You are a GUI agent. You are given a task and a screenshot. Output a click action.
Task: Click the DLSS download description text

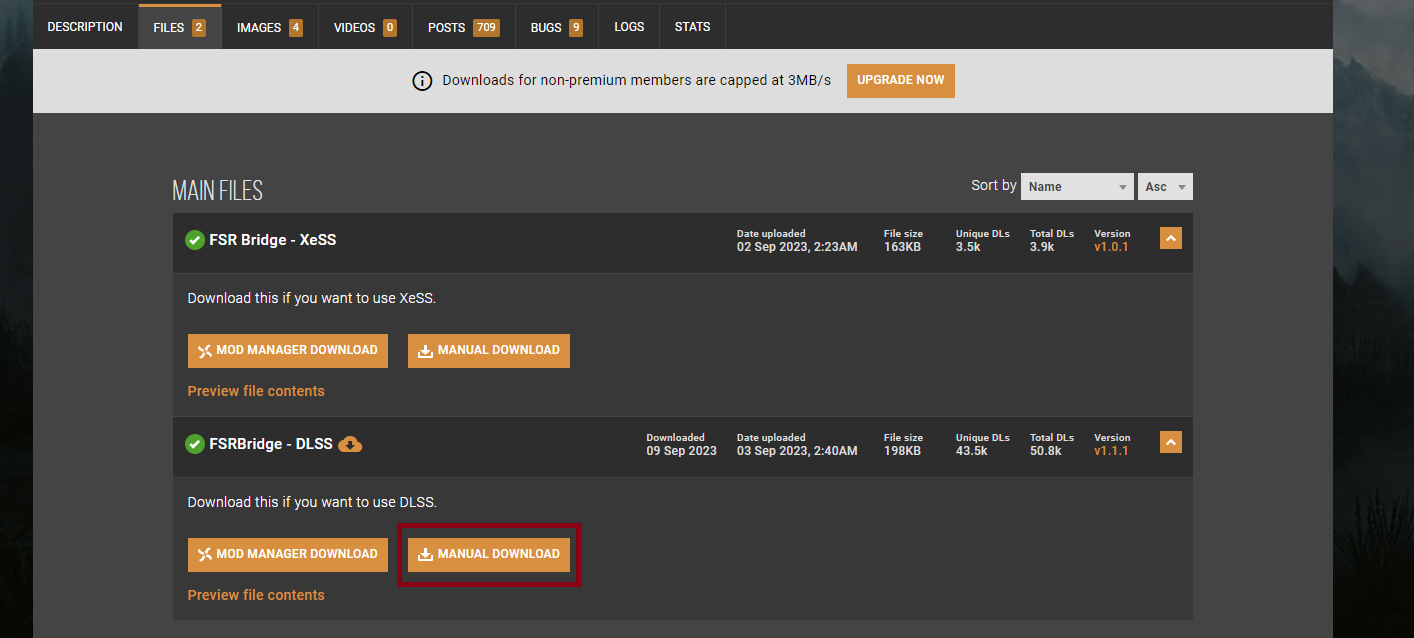(x=312, y=502)
